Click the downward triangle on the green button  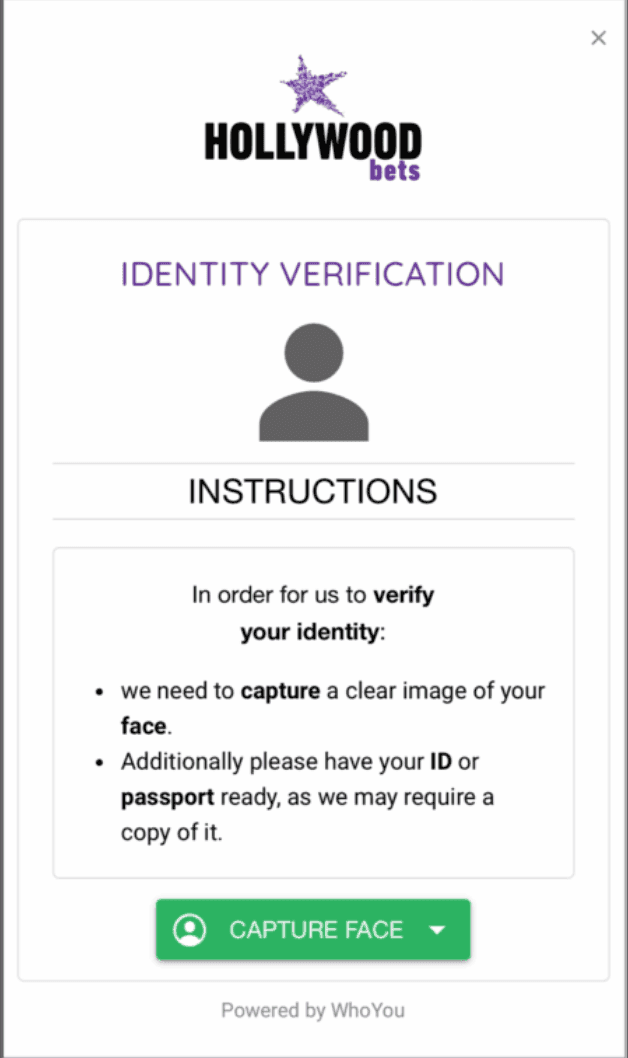click(x=437, y=929)
